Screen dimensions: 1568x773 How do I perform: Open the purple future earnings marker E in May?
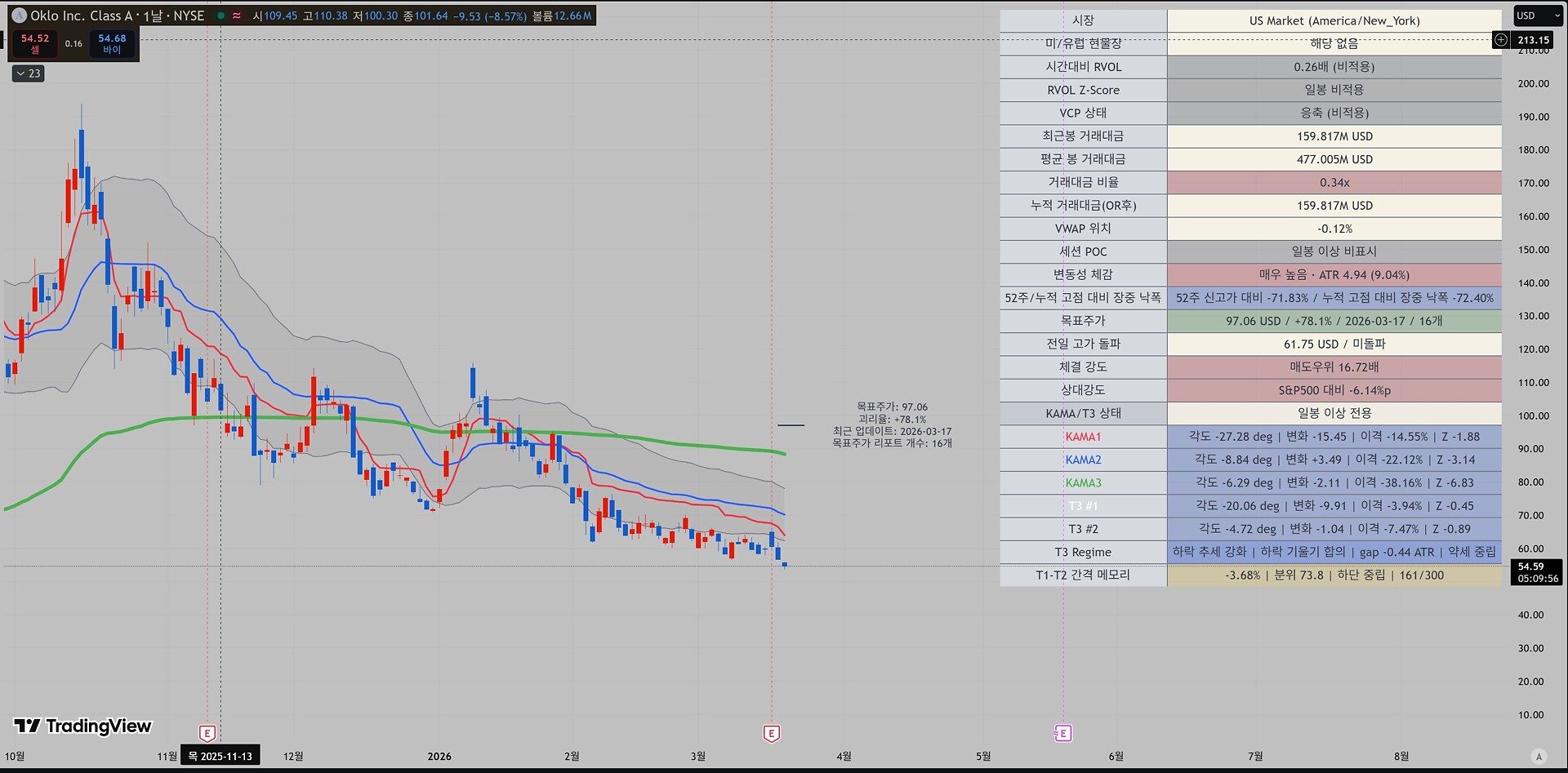click(1062, 734)
